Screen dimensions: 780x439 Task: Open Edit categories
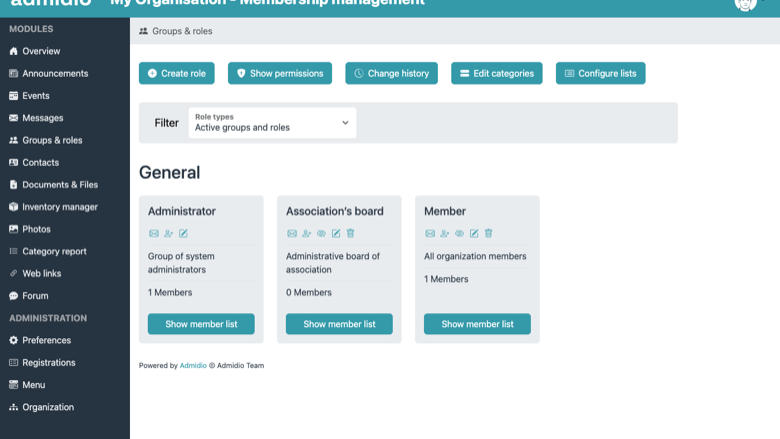coord(497,73)
